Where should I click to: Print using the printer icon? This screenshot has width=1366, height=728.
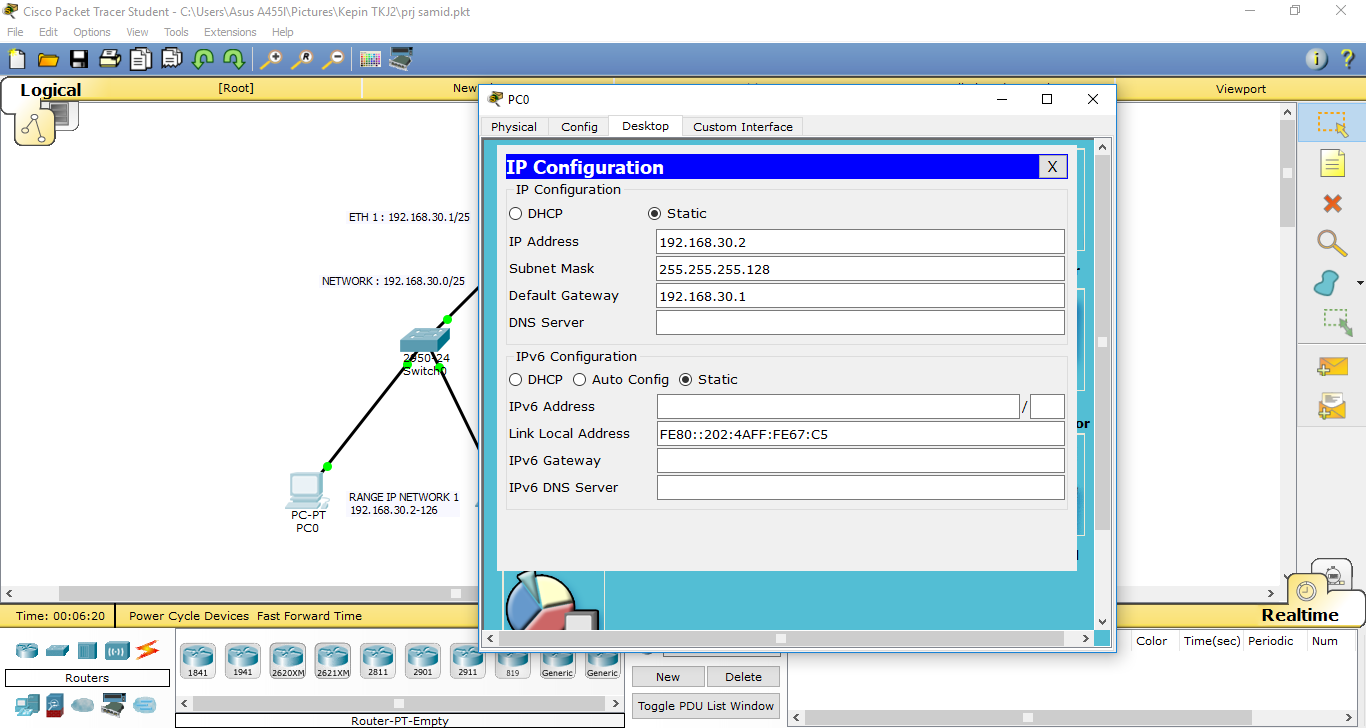tap(110, 59)
